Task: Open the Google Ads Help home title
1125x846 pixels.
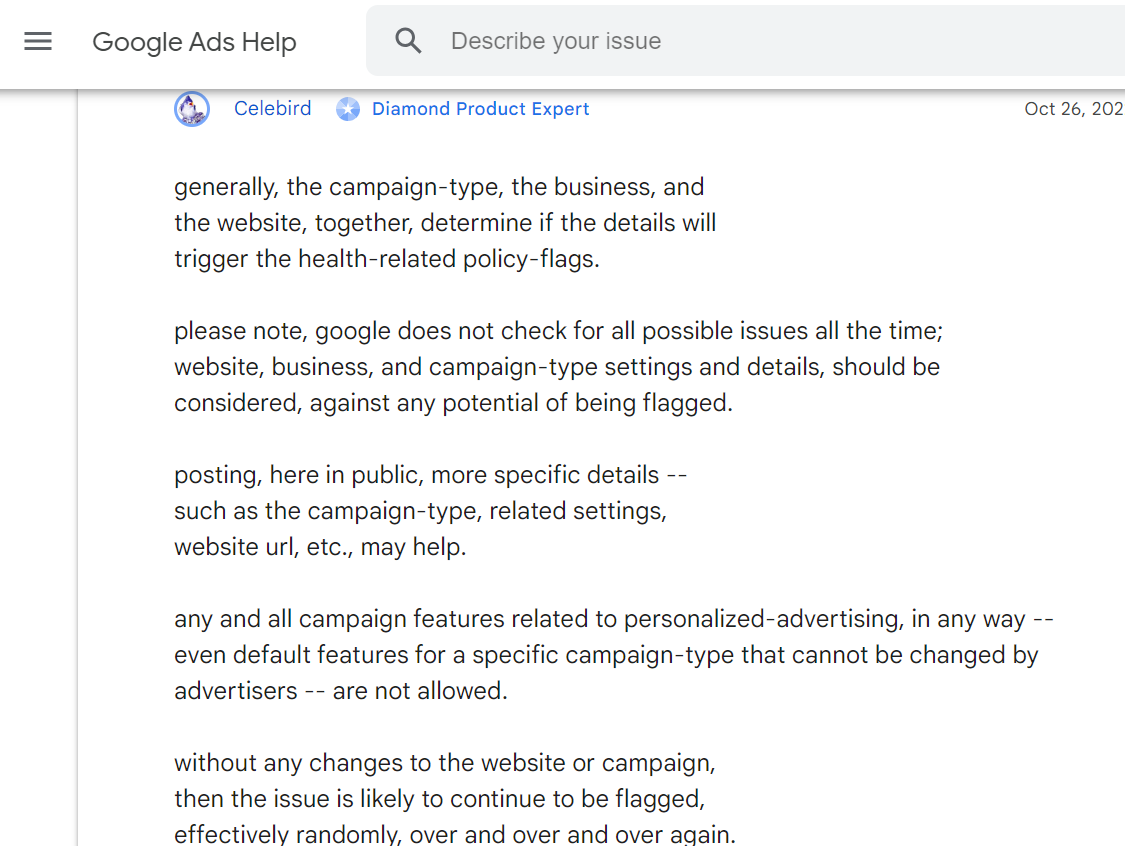Action: pos(194,42)
